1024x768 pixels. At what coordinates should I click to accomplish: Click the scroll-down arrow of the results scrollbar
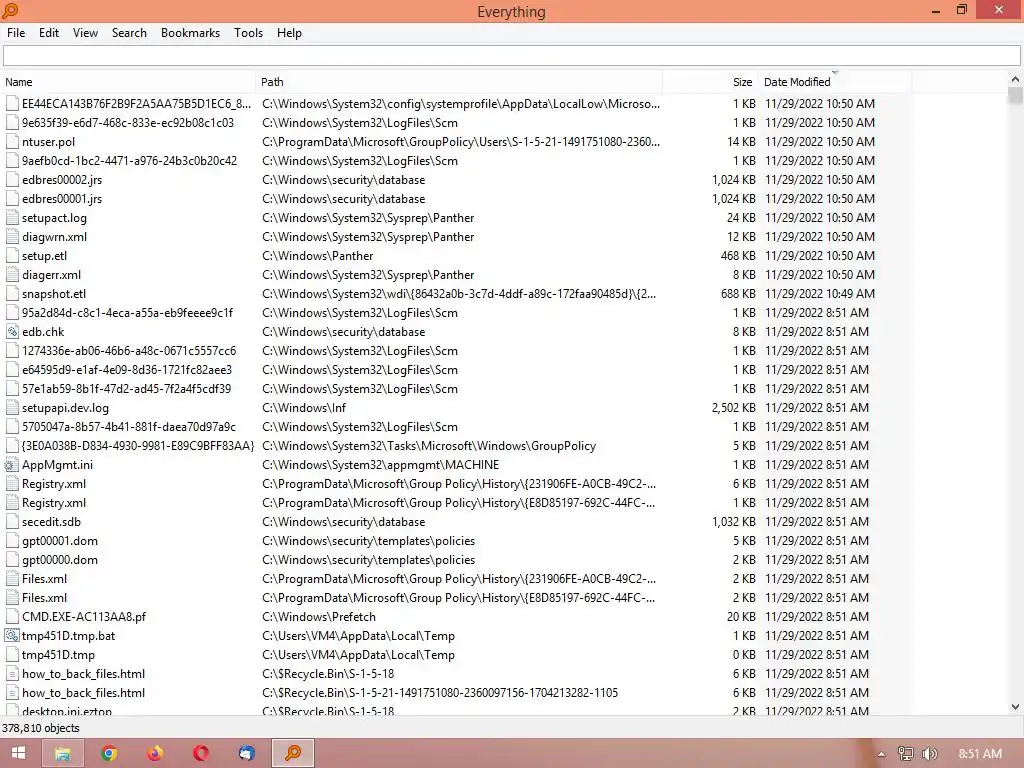[x=1015, y=707]
